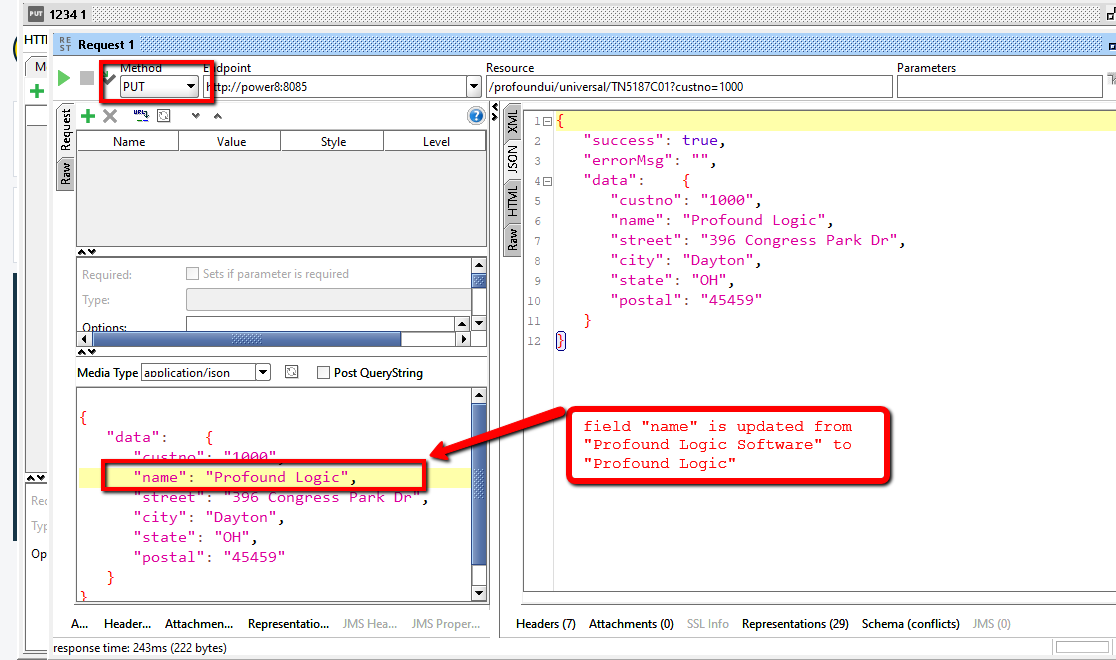Collapse the JSON fold on response line 1
This screenshot has width=1116, height=660.
point(547,121)
